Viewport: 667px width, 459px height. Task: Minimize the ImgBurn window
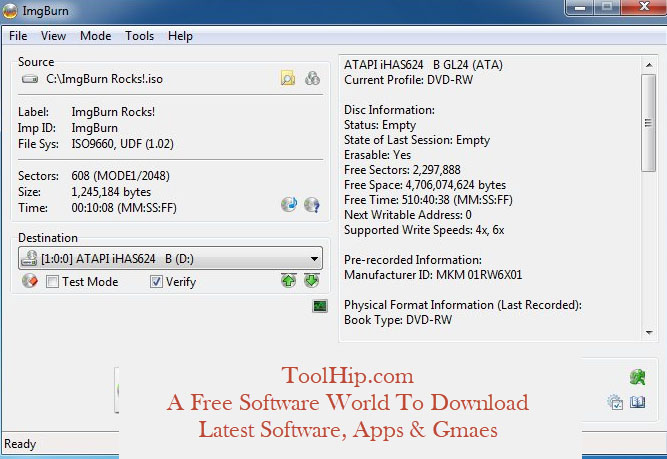(x=579, y=7)
